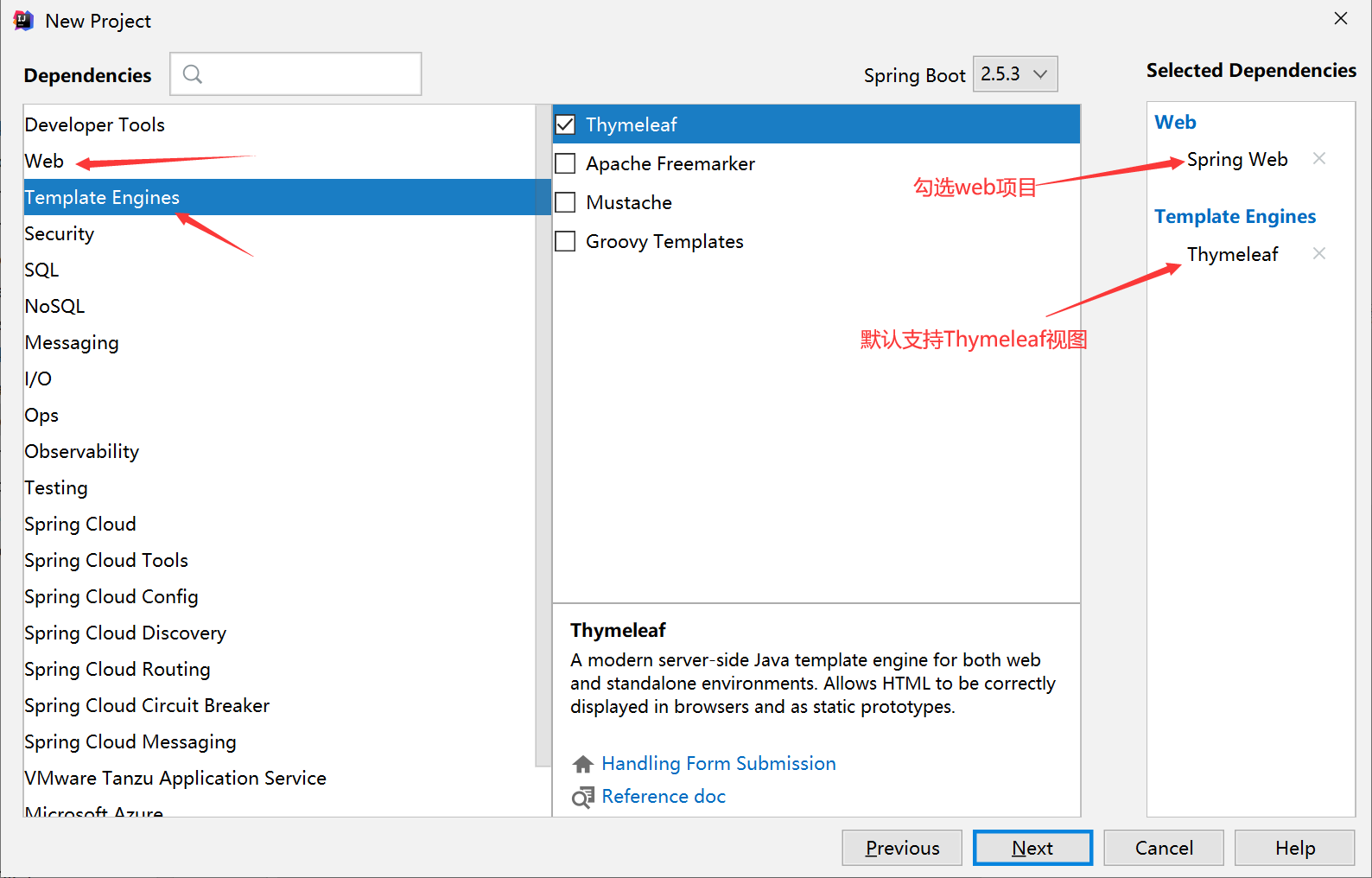Open the Security category

click(280, 233)
